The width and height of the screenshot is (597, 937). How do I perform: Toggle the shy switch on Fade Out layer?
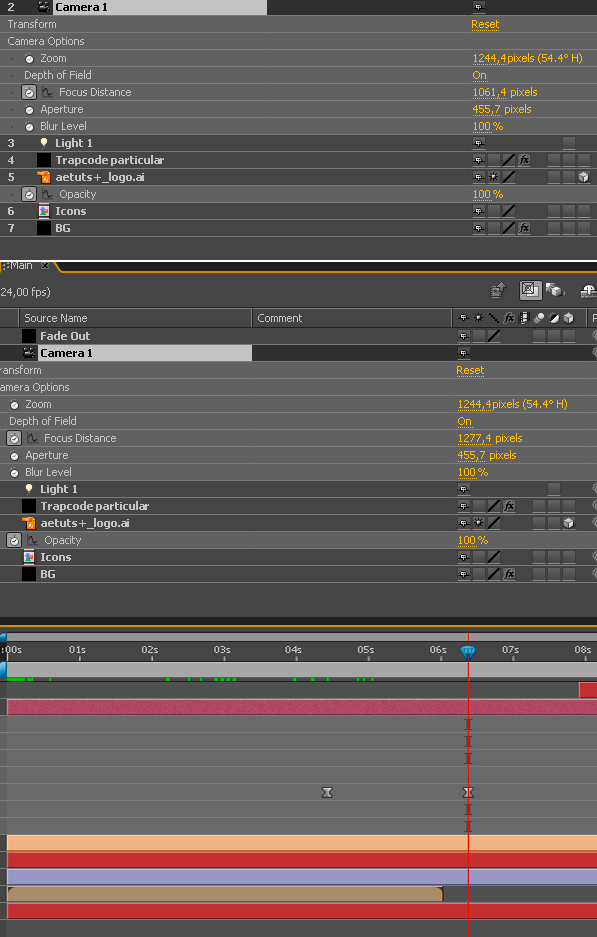point(463,336)
